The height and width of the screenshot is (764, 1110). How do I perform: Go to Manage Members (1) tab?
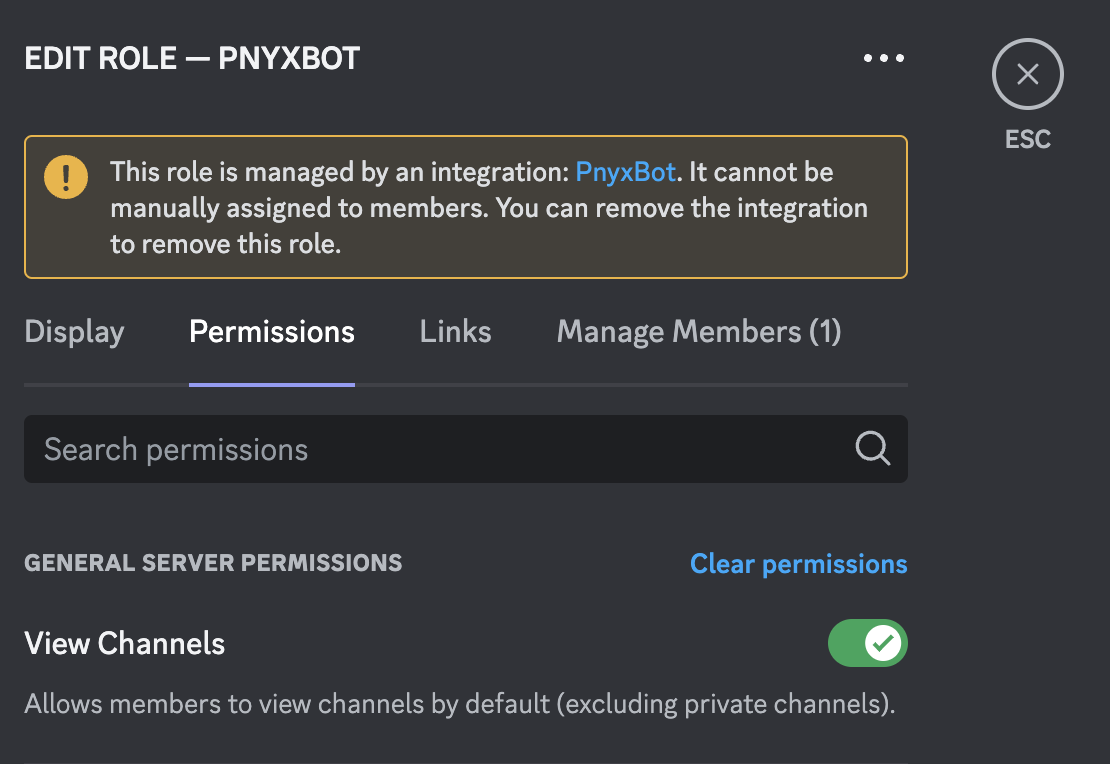[x=698, y=332]
